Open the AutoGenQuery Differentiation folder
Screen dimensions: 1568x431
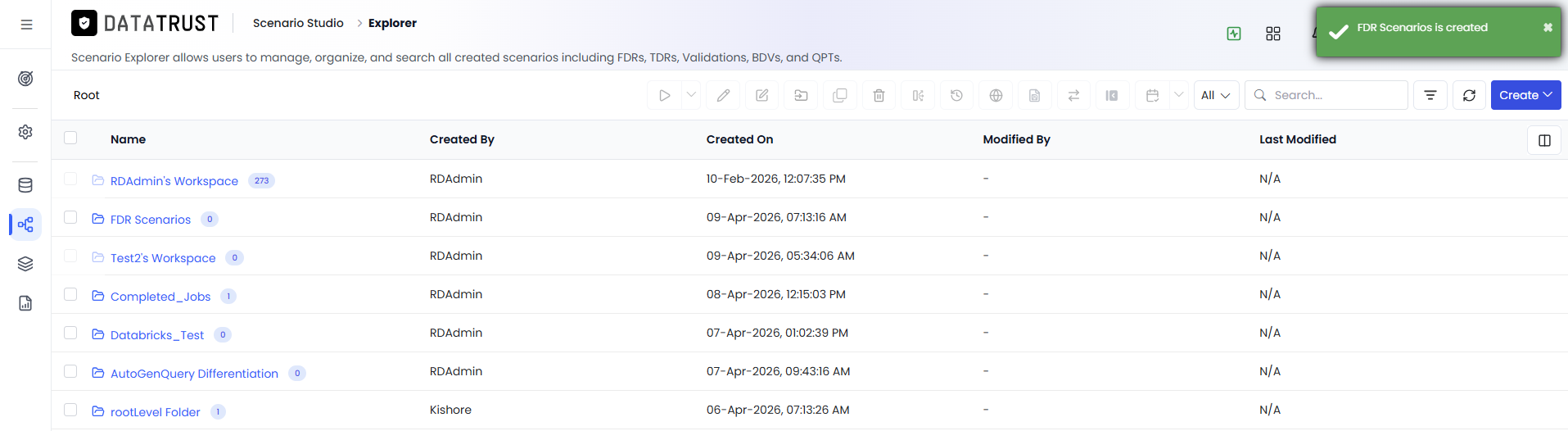(x=194, y=374)
